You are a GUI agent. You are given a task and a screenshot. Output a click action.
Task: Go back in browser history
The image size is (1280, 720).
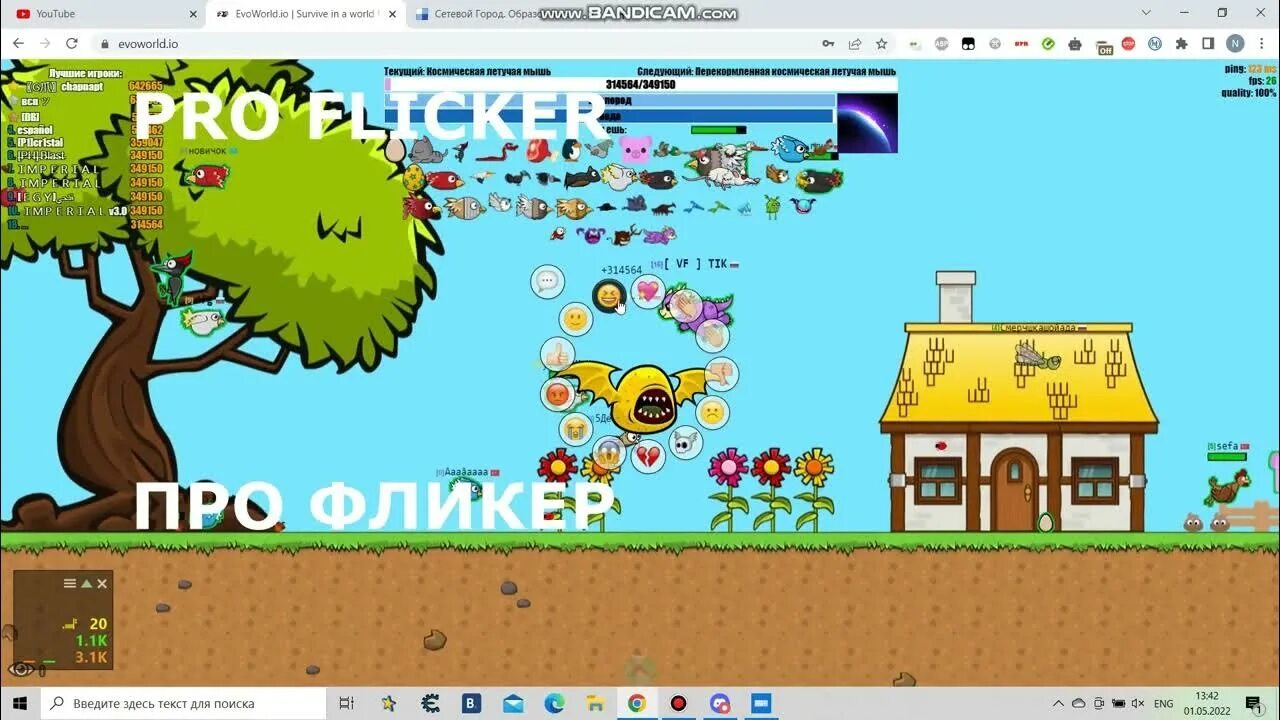point(18,43)
